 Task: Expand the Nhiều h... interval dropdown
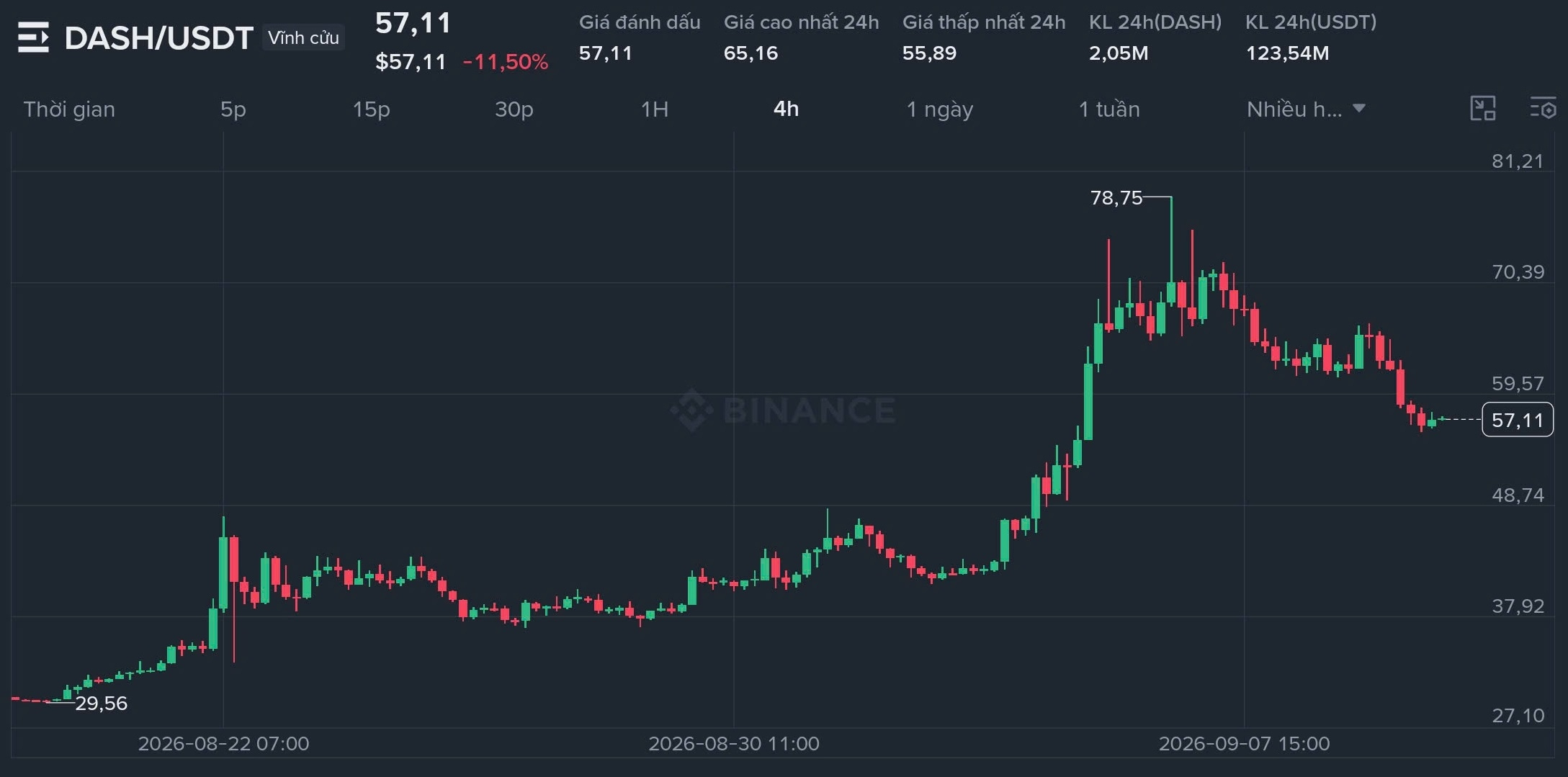tap(1306, 109)
